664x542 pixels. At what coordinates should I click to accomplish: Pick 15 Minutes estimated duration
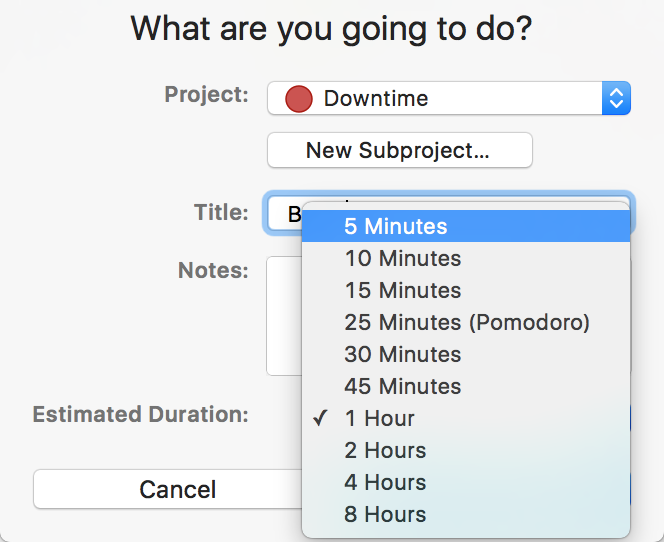click(466, 290)
